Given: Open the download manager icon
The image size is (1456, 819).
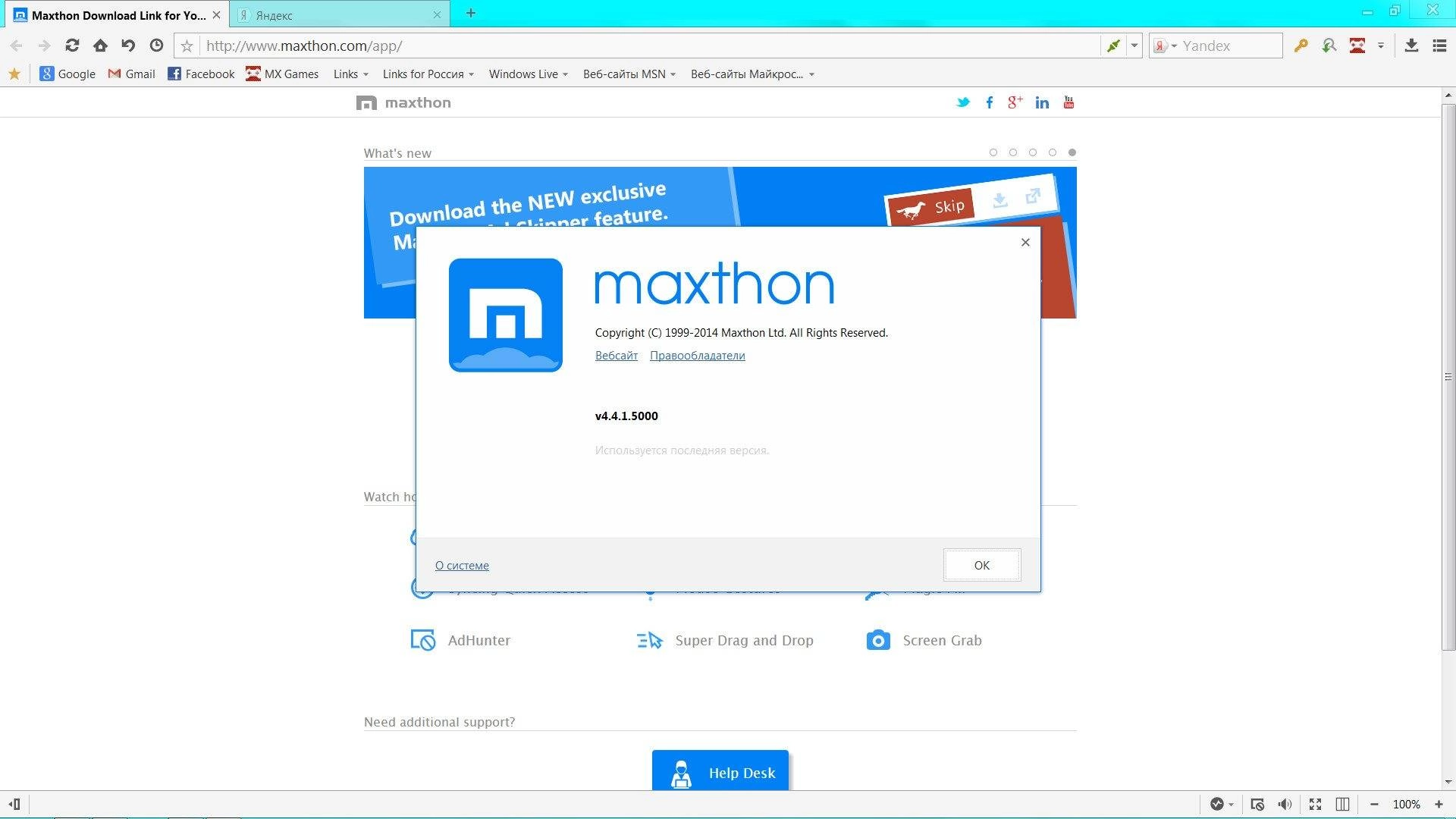Looking at the screenshot, I should 1411,45.
